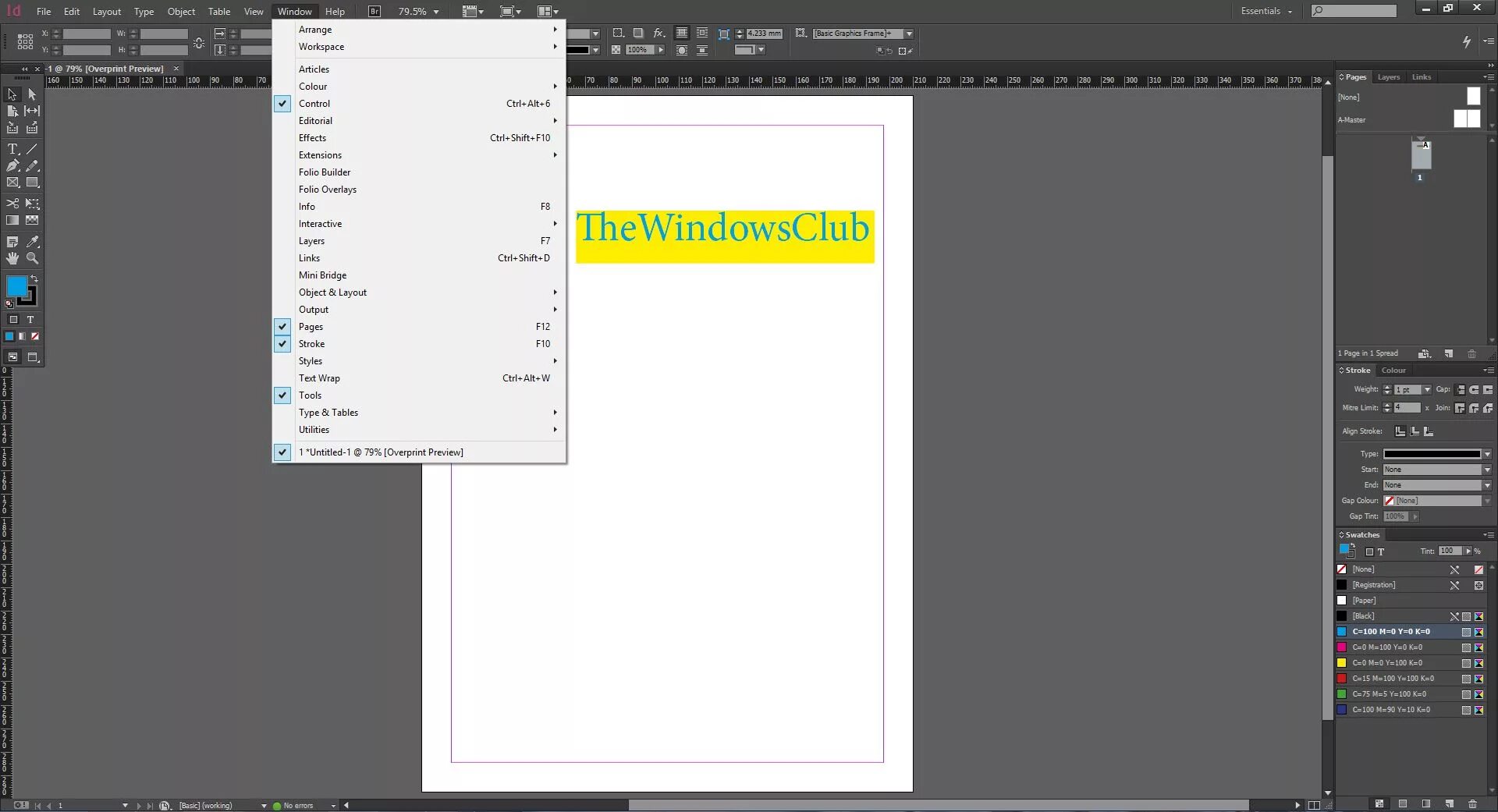Click the fx effects icon in Control panel
The width and height of the screenshot is (1498, 812).
659,33
